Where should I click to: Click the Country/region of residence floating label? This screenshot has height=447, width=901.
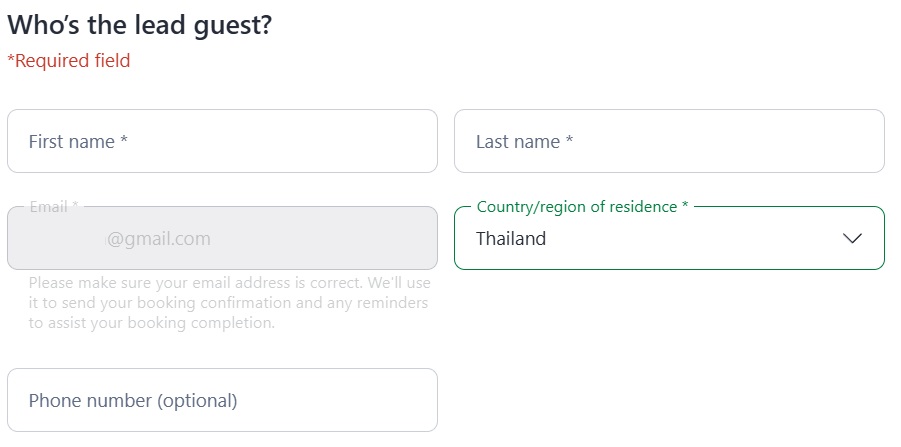coord(577,207)
